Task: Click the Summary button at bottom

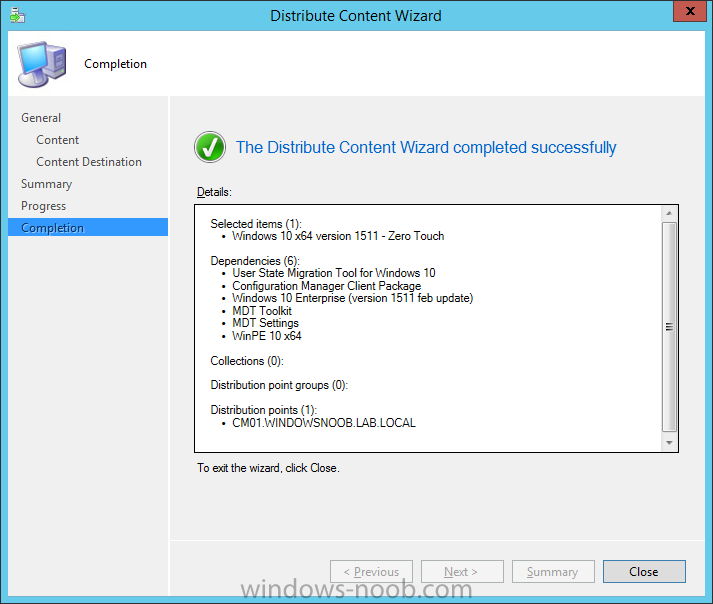Action: click(x=553, y=571)
